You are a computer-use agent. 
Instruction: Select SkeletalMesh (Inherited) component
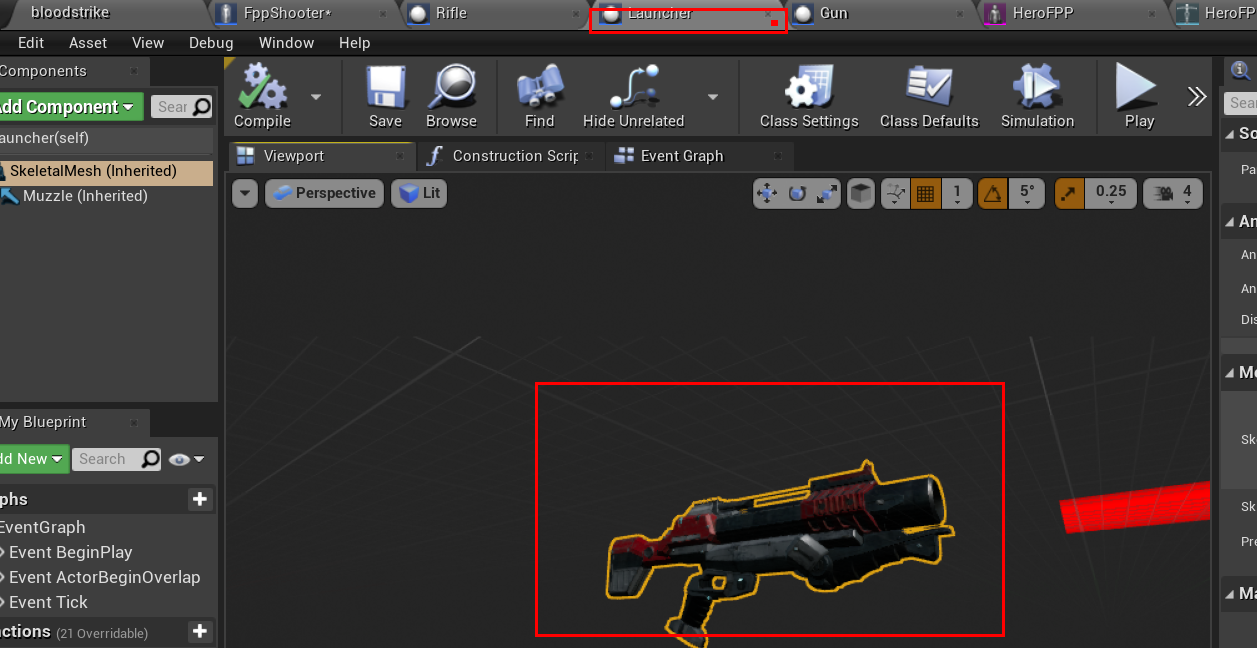coord(106,171)
